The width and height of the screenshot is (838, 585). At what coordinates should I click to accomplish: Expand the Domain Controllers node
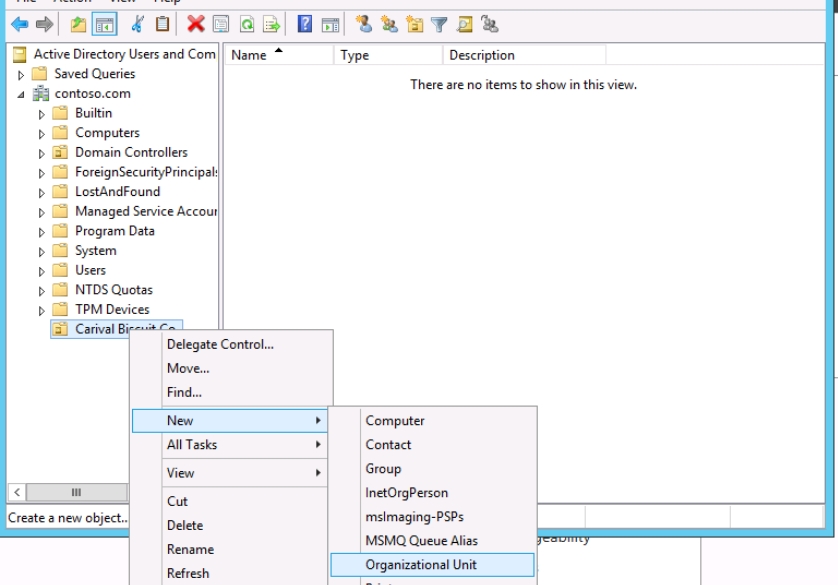point(42,153)
